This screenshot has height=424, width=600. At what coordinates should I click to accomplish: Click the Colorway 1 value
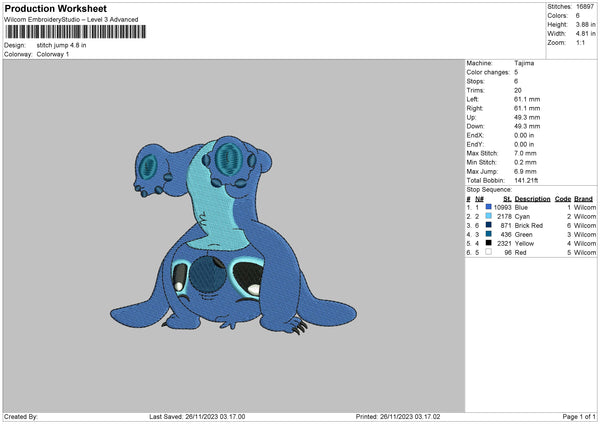point(53,54)
